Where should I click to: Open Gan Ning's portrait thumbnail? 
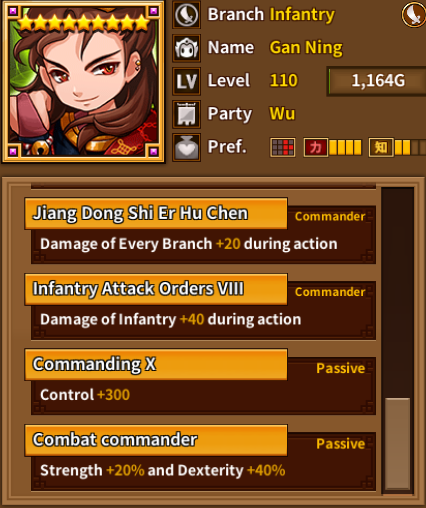[83, 82]
